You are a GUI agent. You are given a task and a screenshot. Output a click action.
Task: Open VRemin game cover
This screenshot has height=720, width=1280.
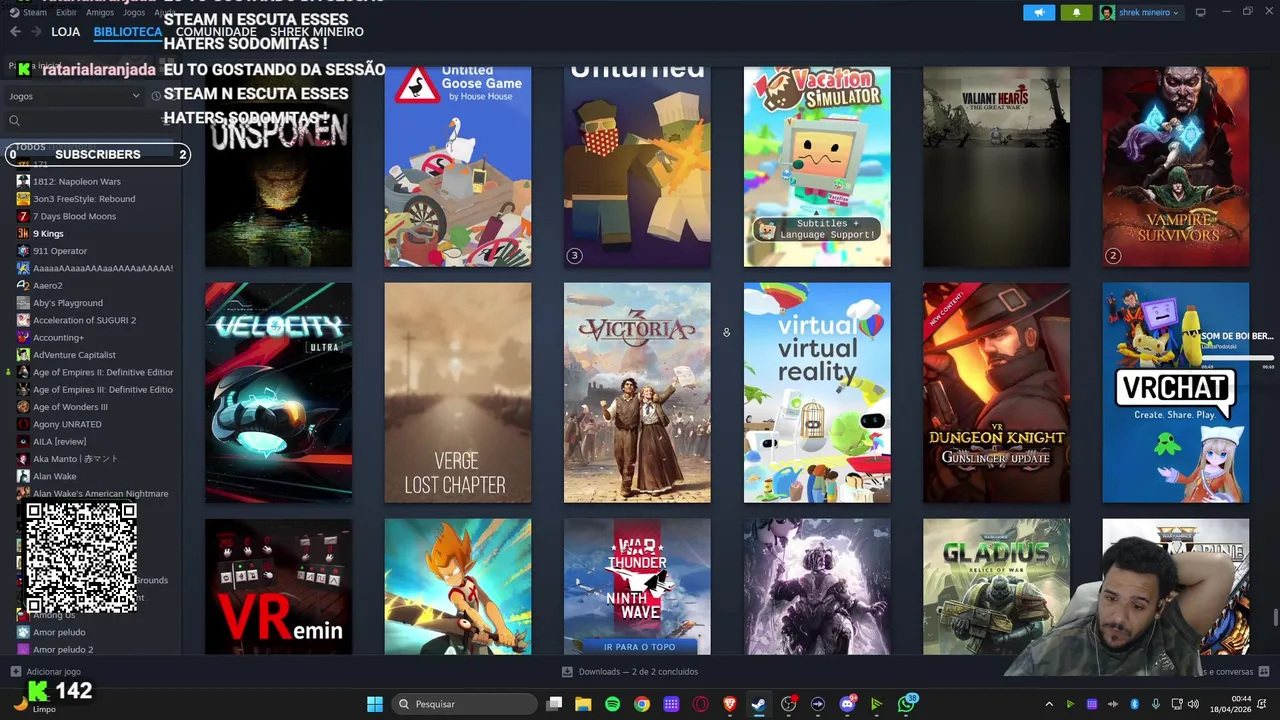(278, 586)
